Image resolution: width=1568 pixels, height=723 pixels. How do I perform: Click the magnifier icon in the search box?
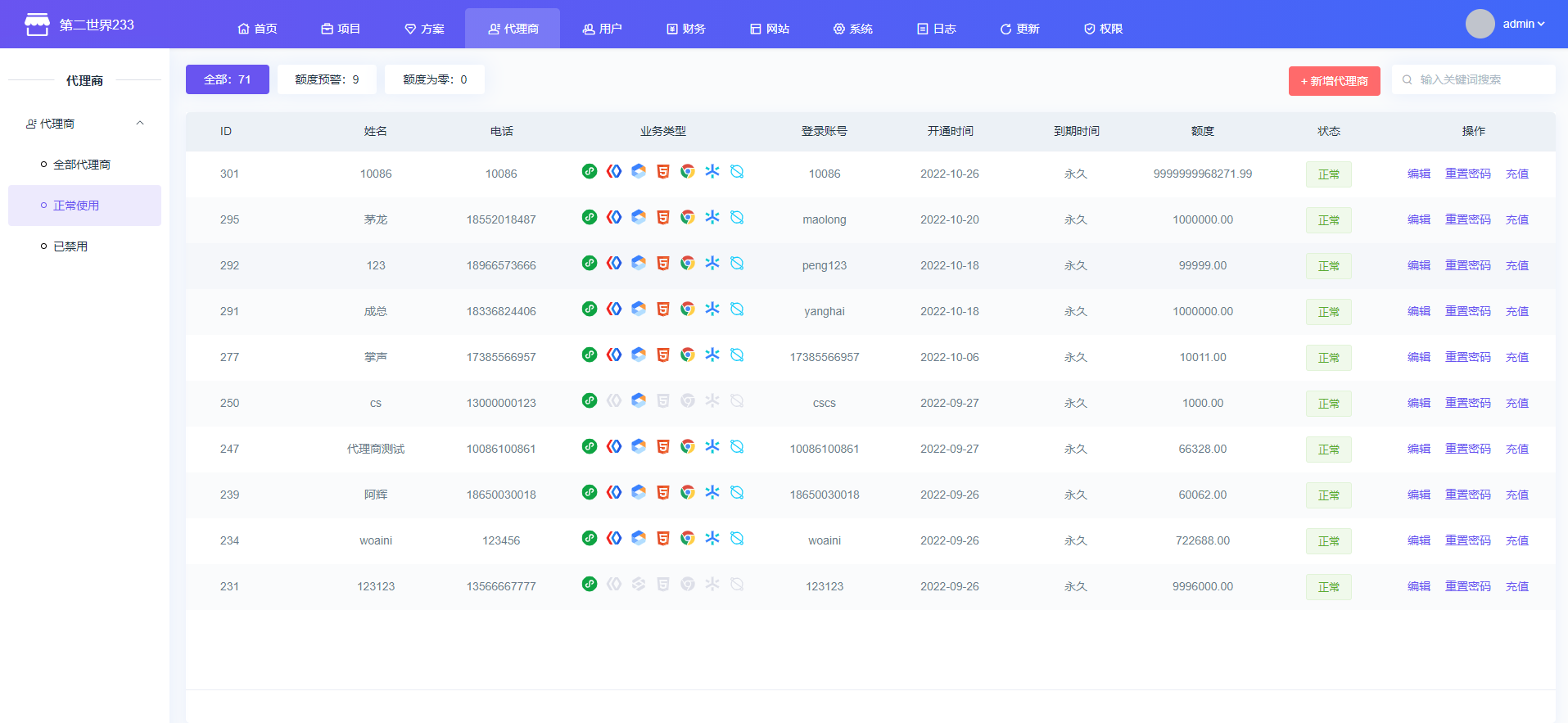(x=1408, y=80)
